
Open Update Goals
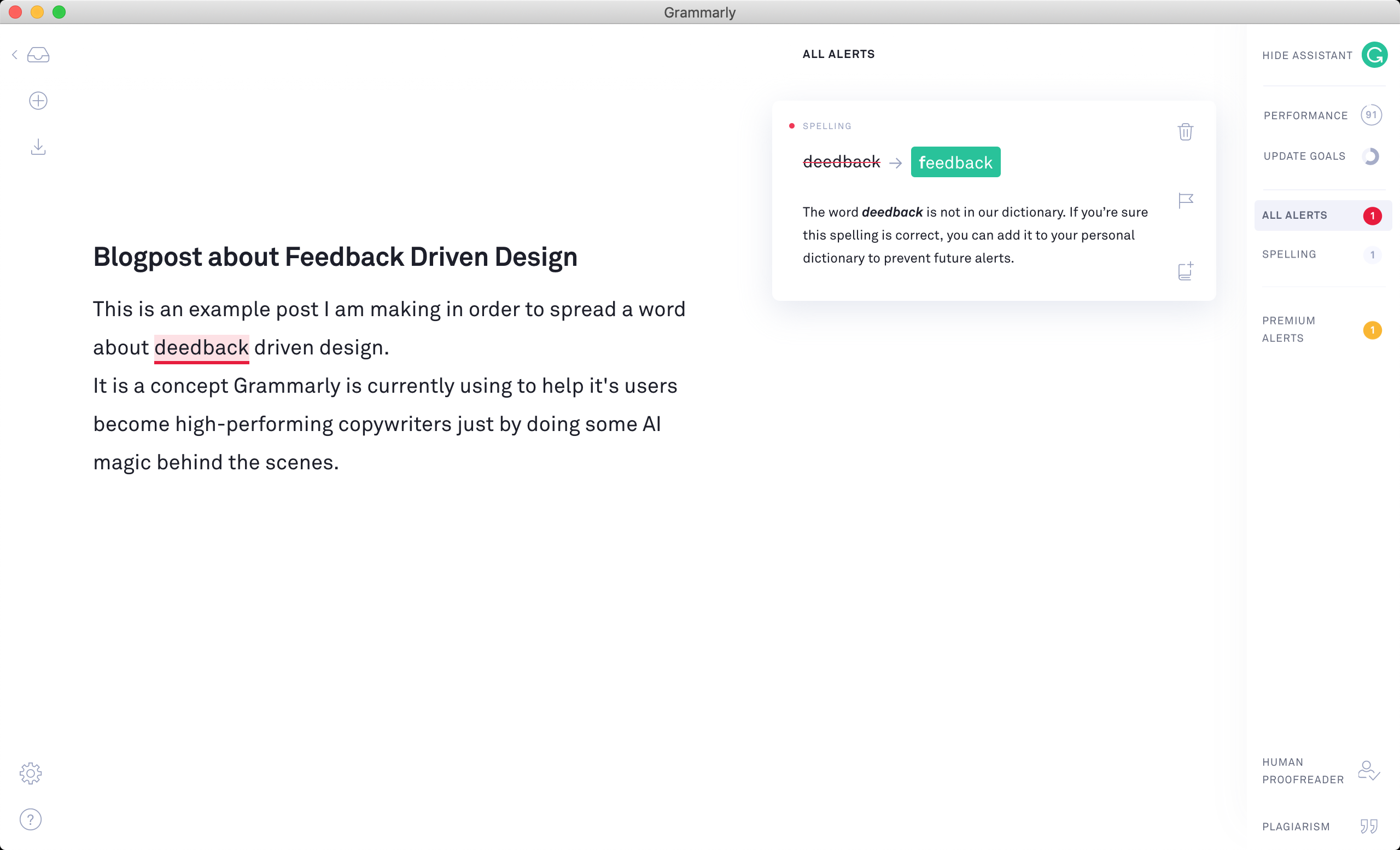click(1304, 156)
